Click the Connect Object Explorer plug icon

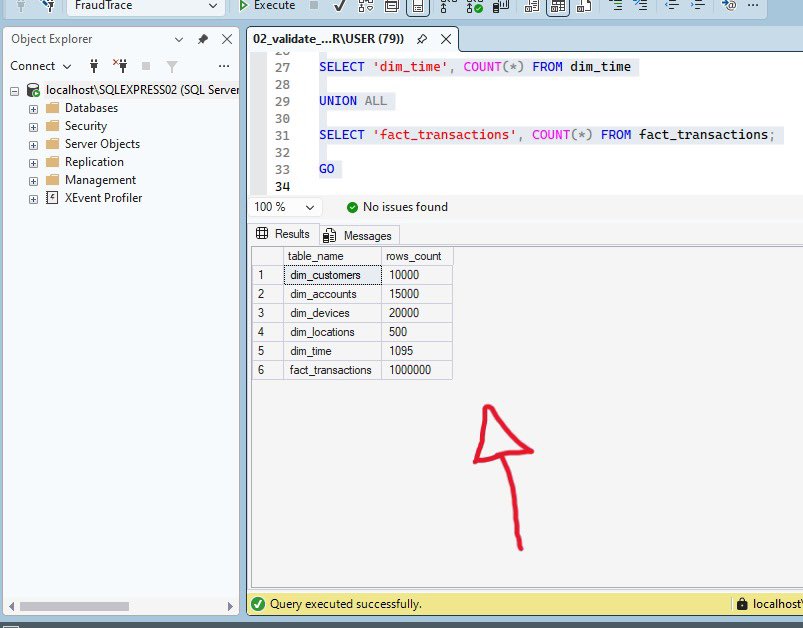pyautogui.click(x=94, y=66)
